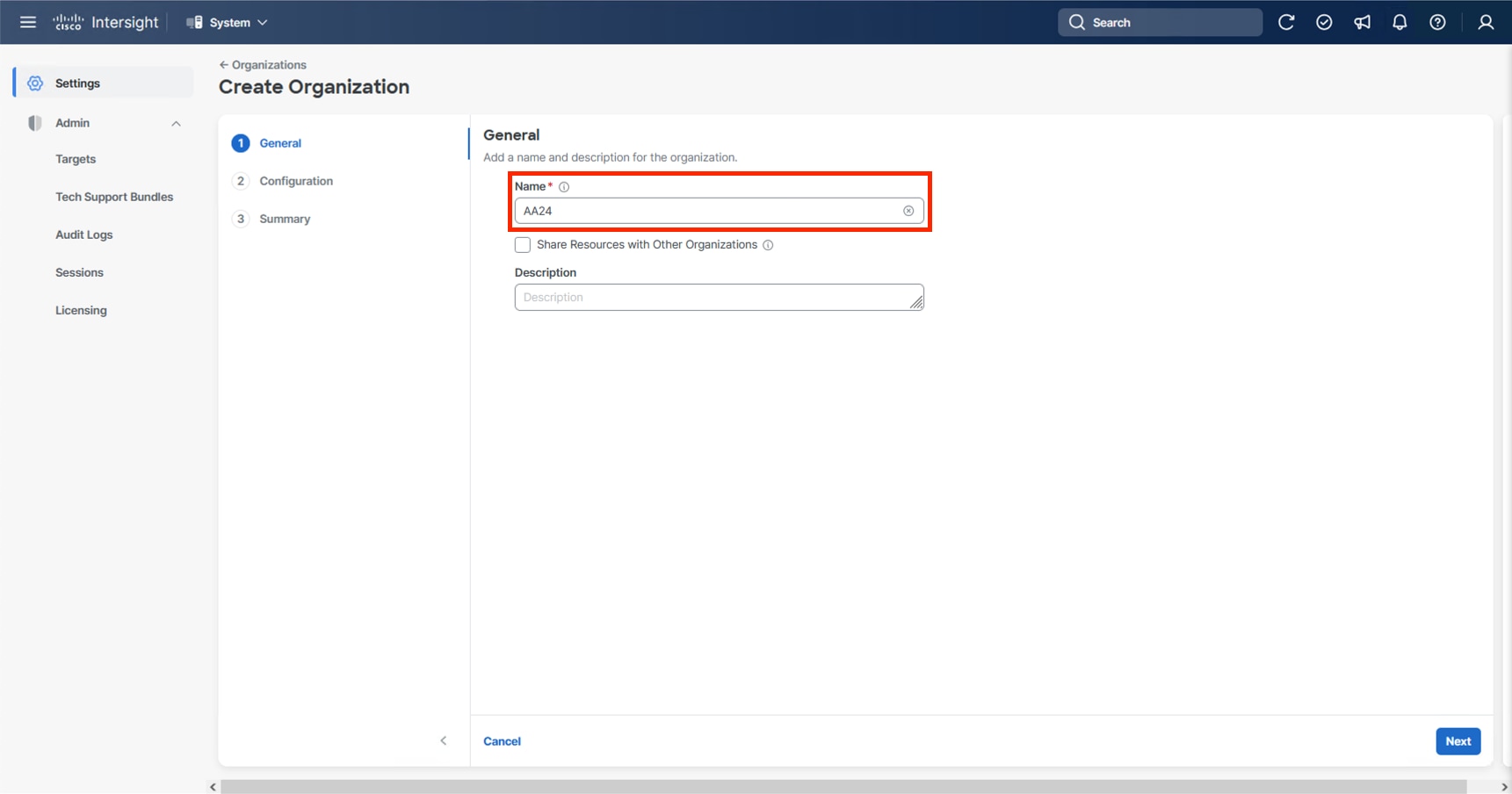Collapse the left step panel chevron
The image size is (1512, 794).
click(x=443, y=740)
